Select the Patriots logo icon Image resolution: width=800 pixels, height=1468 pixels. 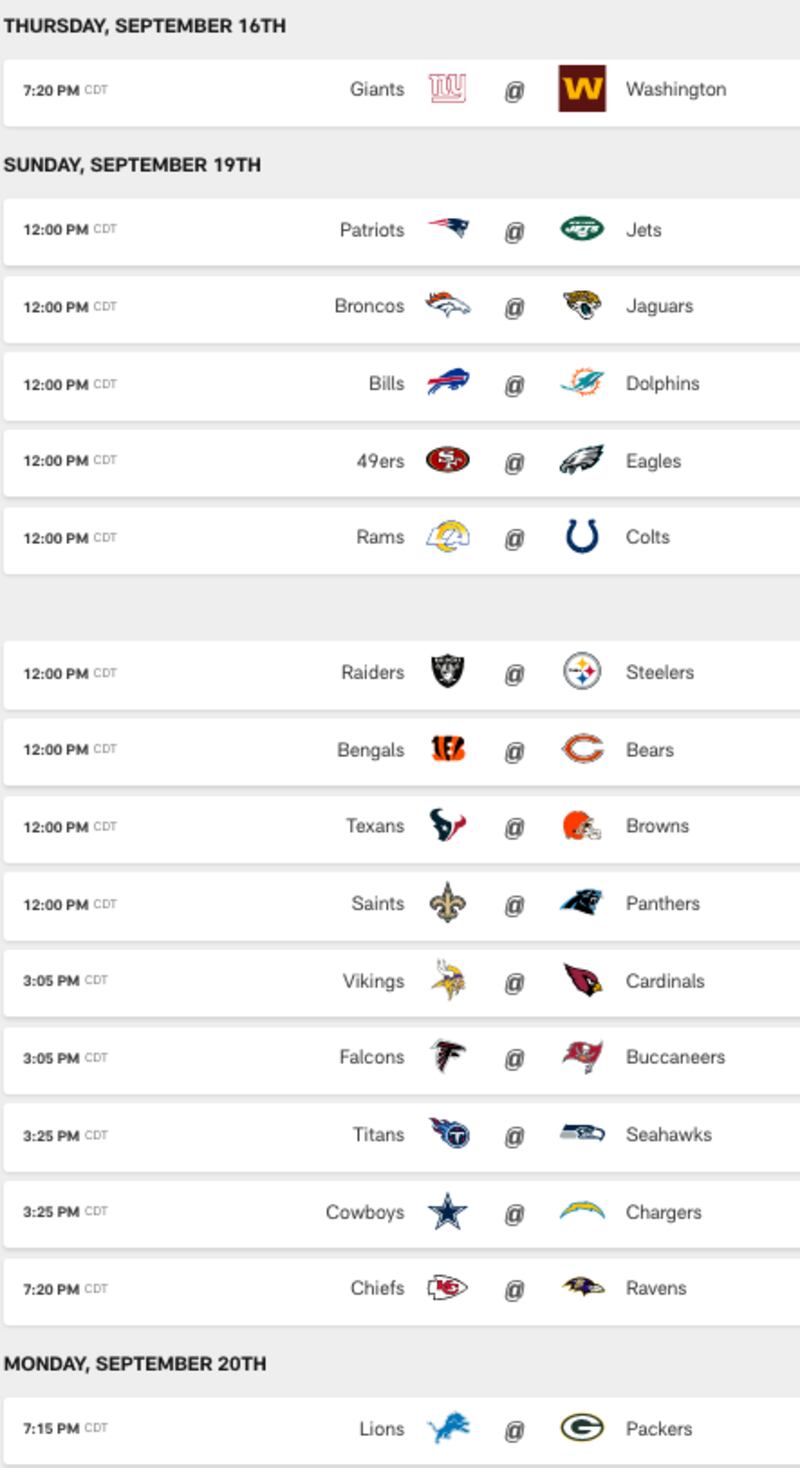[x=447, y=229]
